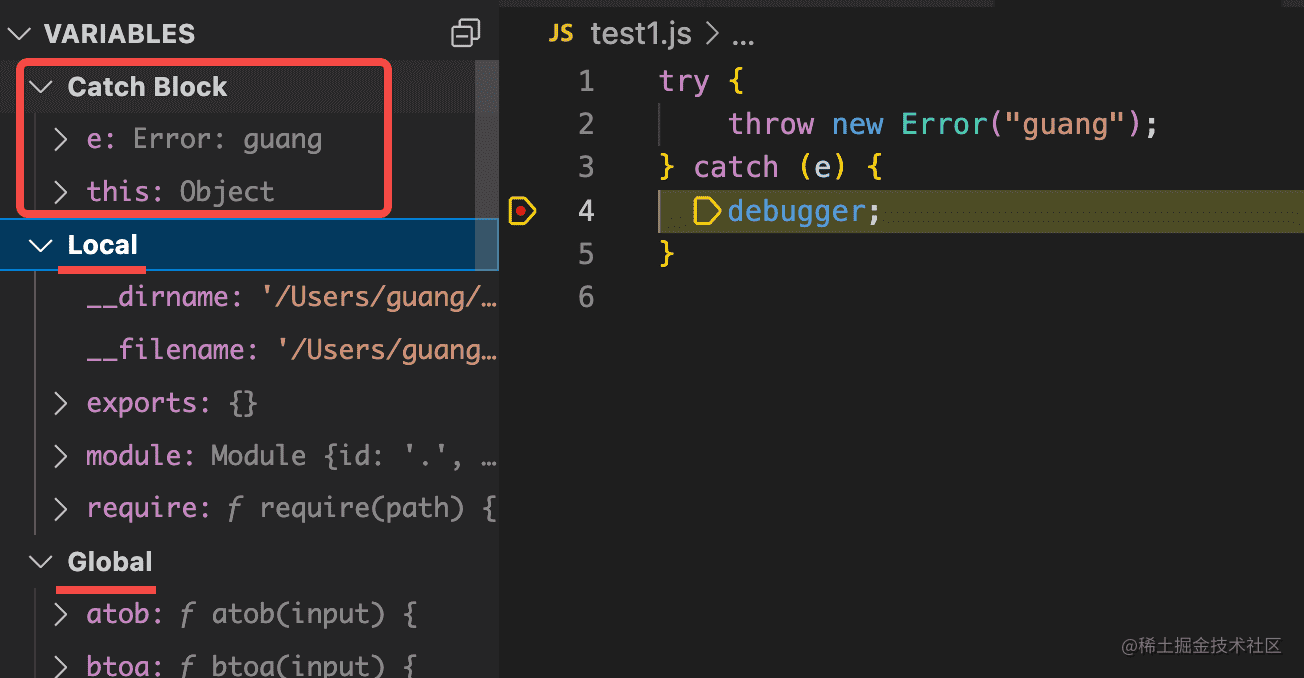Click the JS file icon in breadcrumb
The width and height of the screenshot is (1304, 678).
point(561,34)
